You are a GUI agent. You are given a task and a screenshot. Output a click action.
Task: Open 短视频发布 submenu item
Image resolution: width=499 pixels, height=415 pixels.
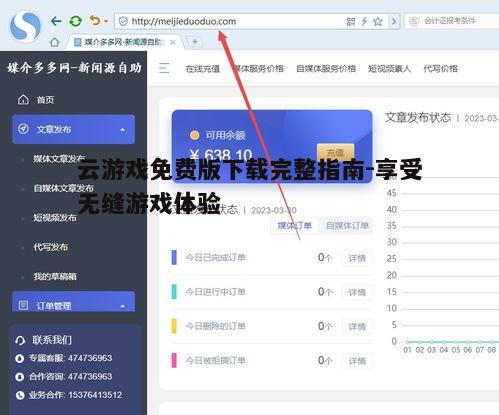[x=55, y=218]
